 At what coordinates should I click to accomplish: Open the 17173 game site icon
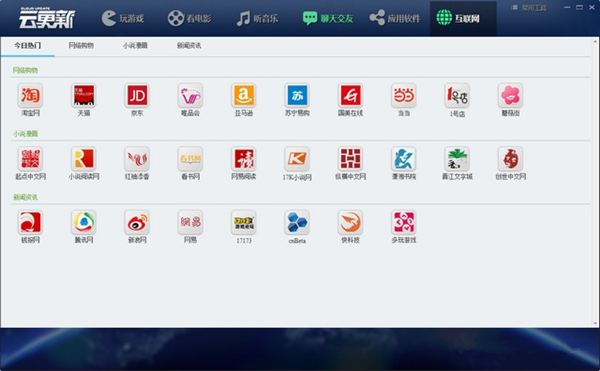tap(244, 222)
